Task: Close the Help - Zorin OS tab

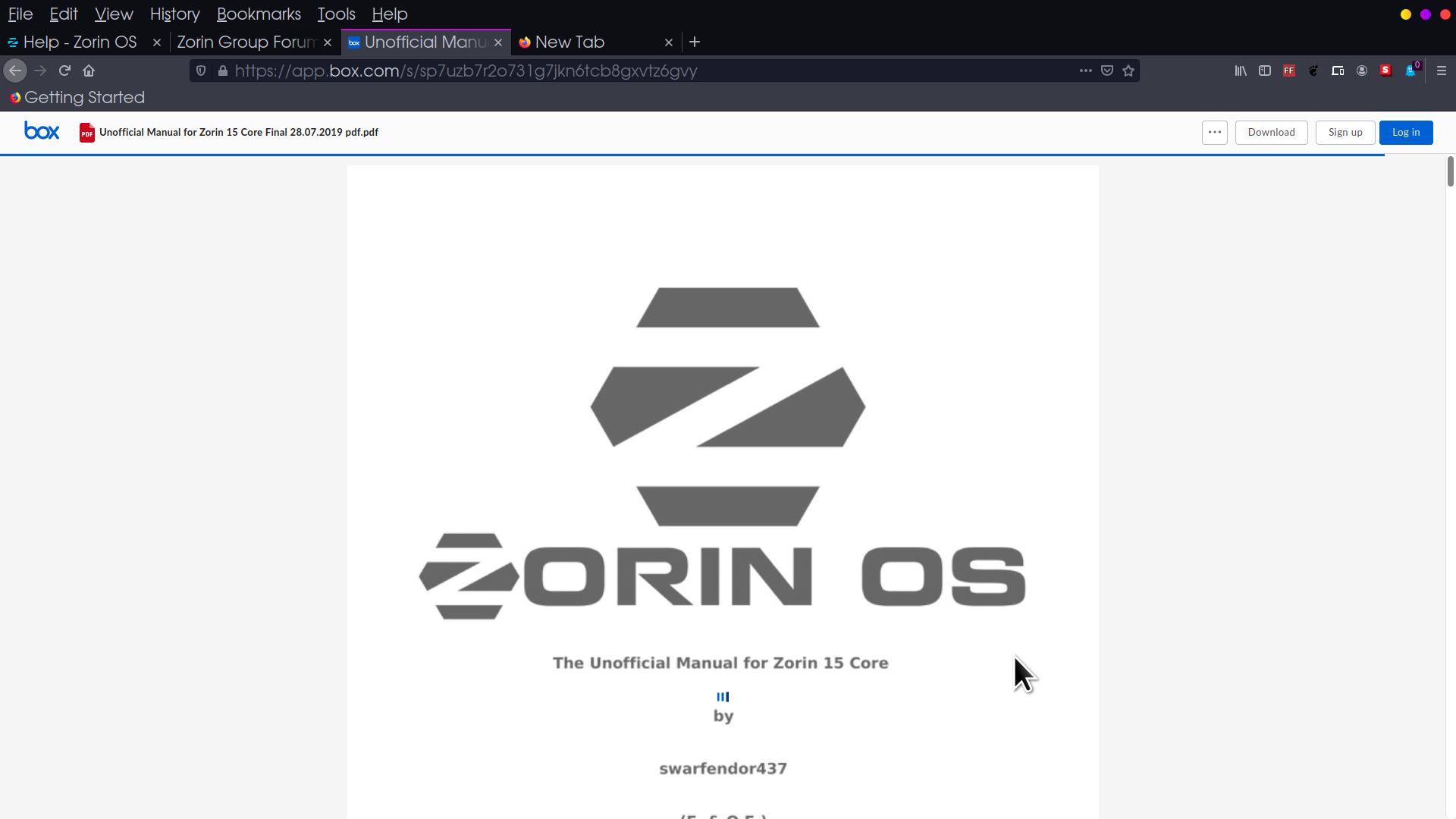Action: click(157, 42)
